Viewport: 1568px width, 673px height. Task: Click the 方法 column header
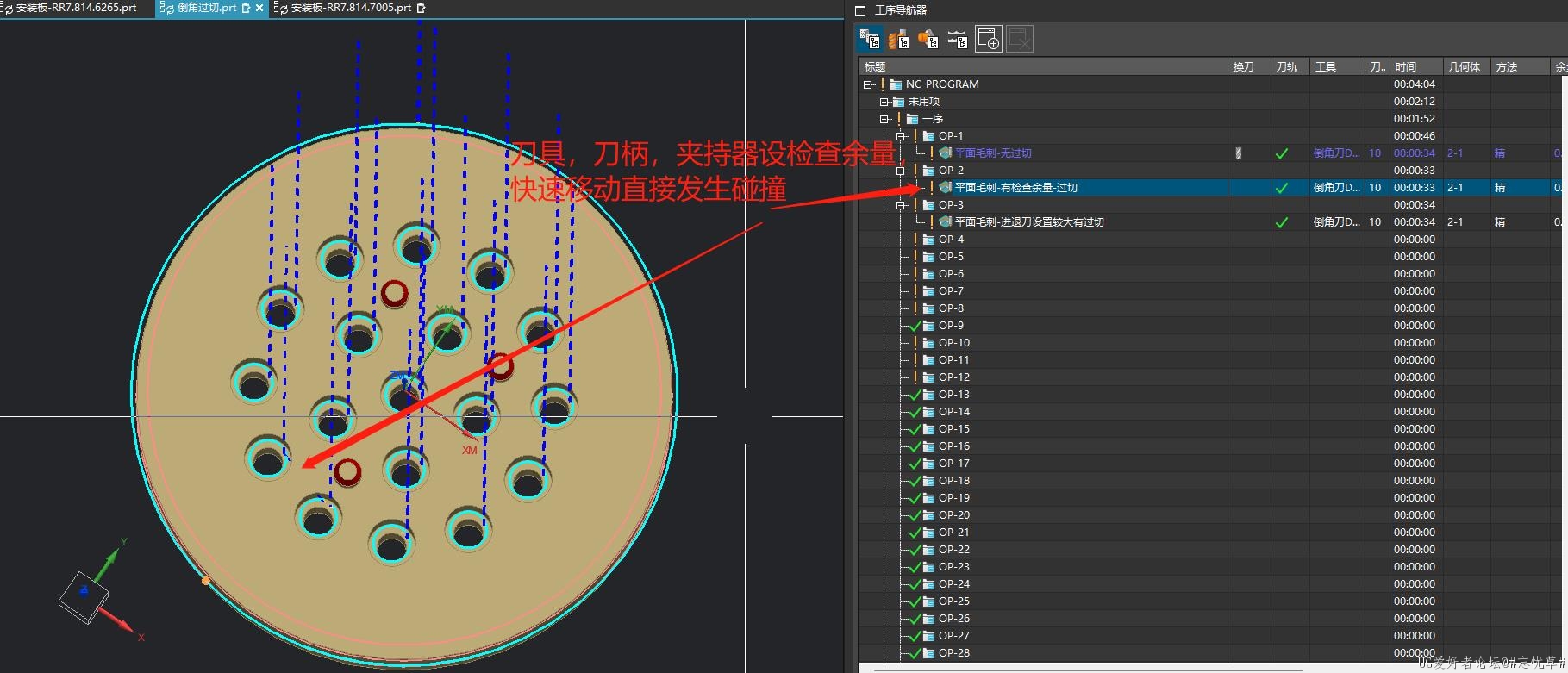pos(1521,66)
